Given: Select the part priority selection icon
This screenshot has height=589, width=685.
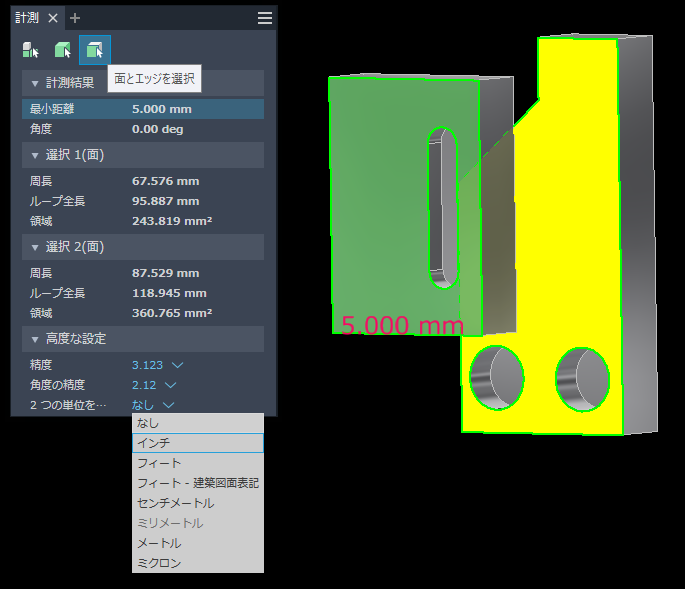Looking at the screenshot, I should (x=63, y=50).
